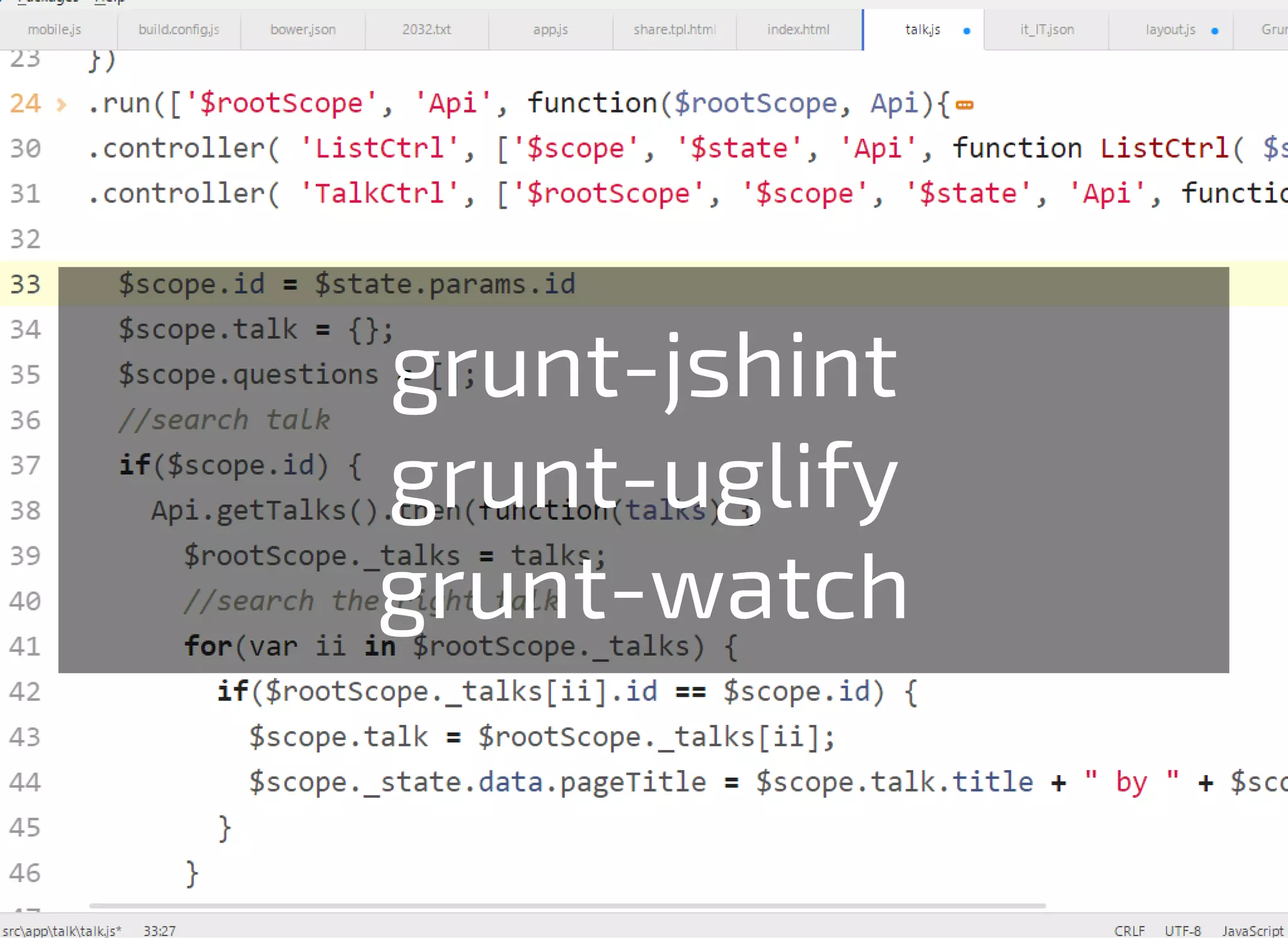Click unsaved dot on layout.js tab
The width and height of the screenshot is (1288, 938).
coord(1214,31)
